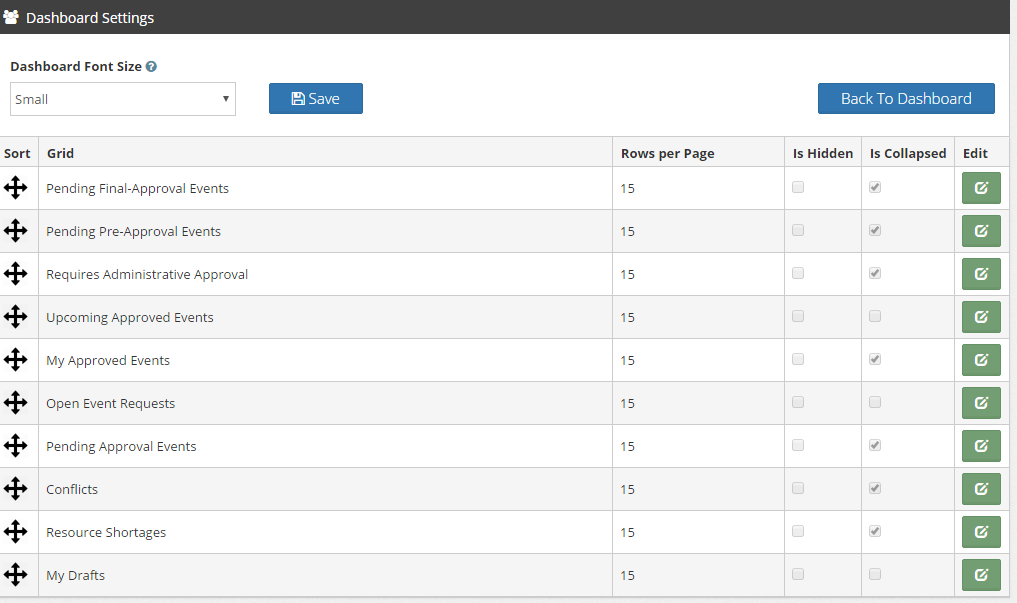Image resolution: width=1017 pixels, height=603 pixels.
Task: Click the Is Collapsed column header
Action: point(907,154)
